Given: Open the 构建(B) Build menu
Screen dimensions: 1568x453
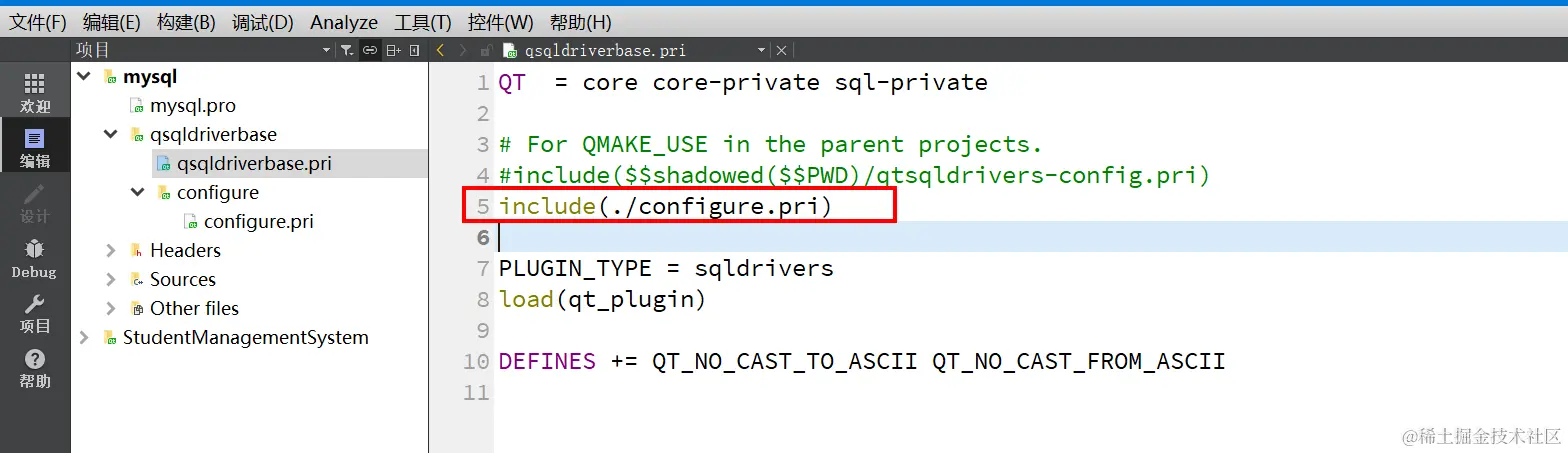Looking at the screenshot, I should coord(186,22).
